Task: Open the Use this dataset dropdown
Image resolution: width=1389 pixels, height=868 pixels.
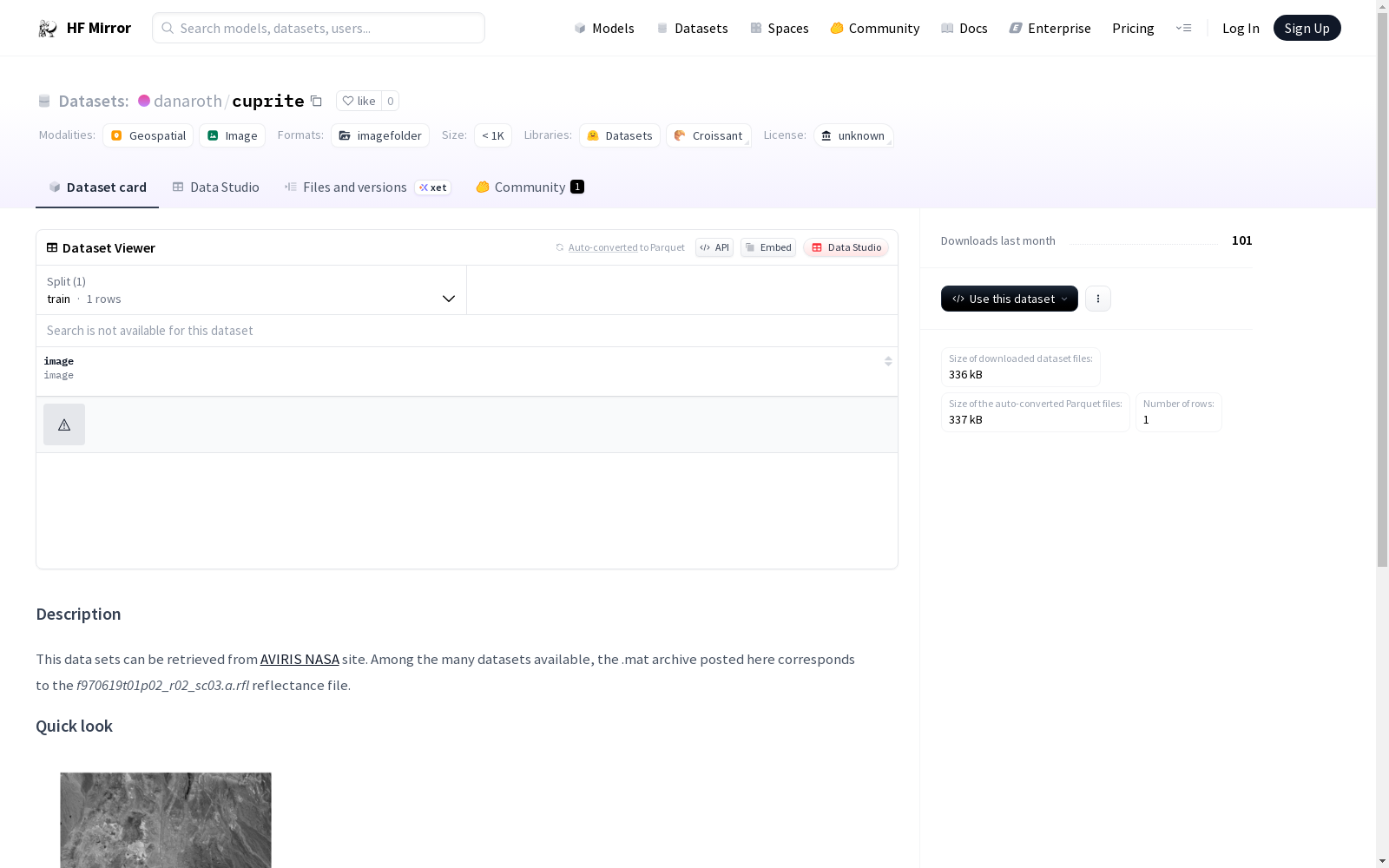Action: [x=1009, y=299]
